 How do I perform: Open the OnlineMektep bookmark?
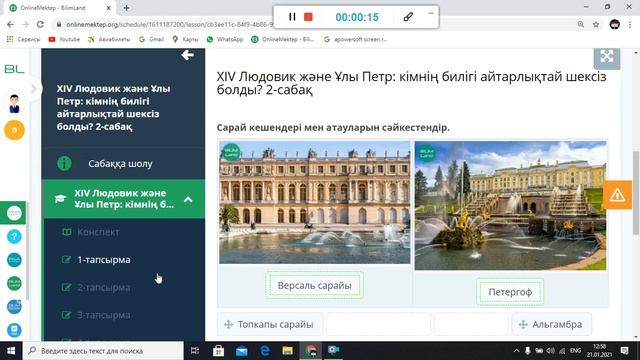283,39
